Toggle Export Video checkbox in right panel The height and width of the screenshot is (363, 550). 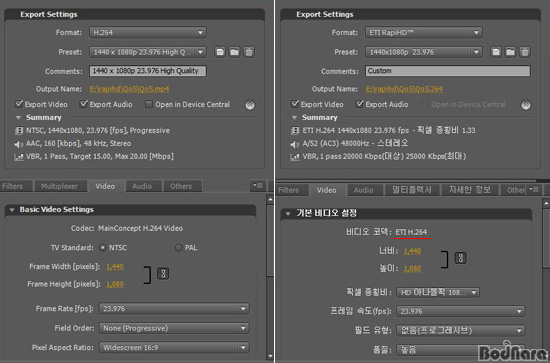294,104
